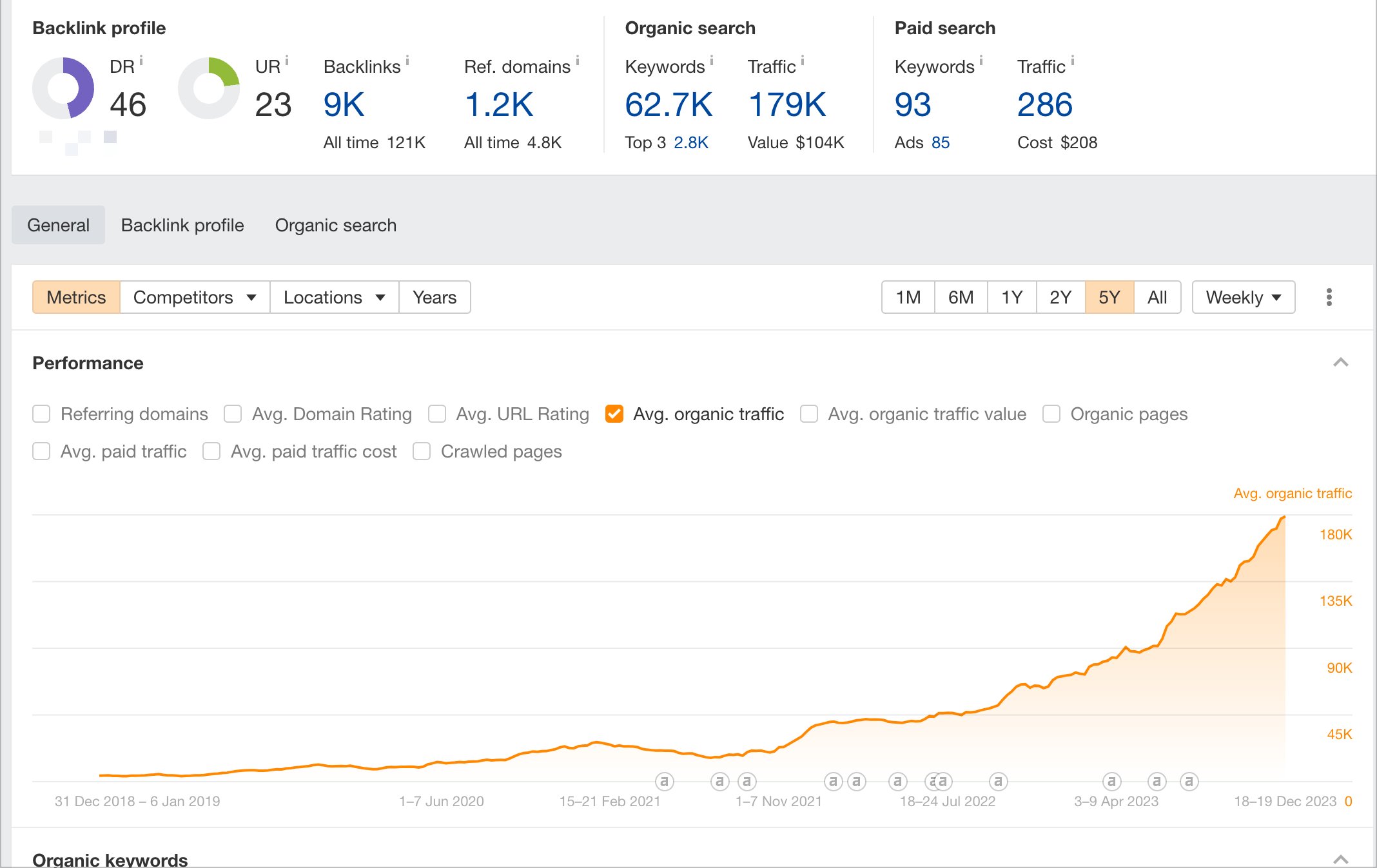Click the 'All time 121K' backlinks text

coord(375,142)
